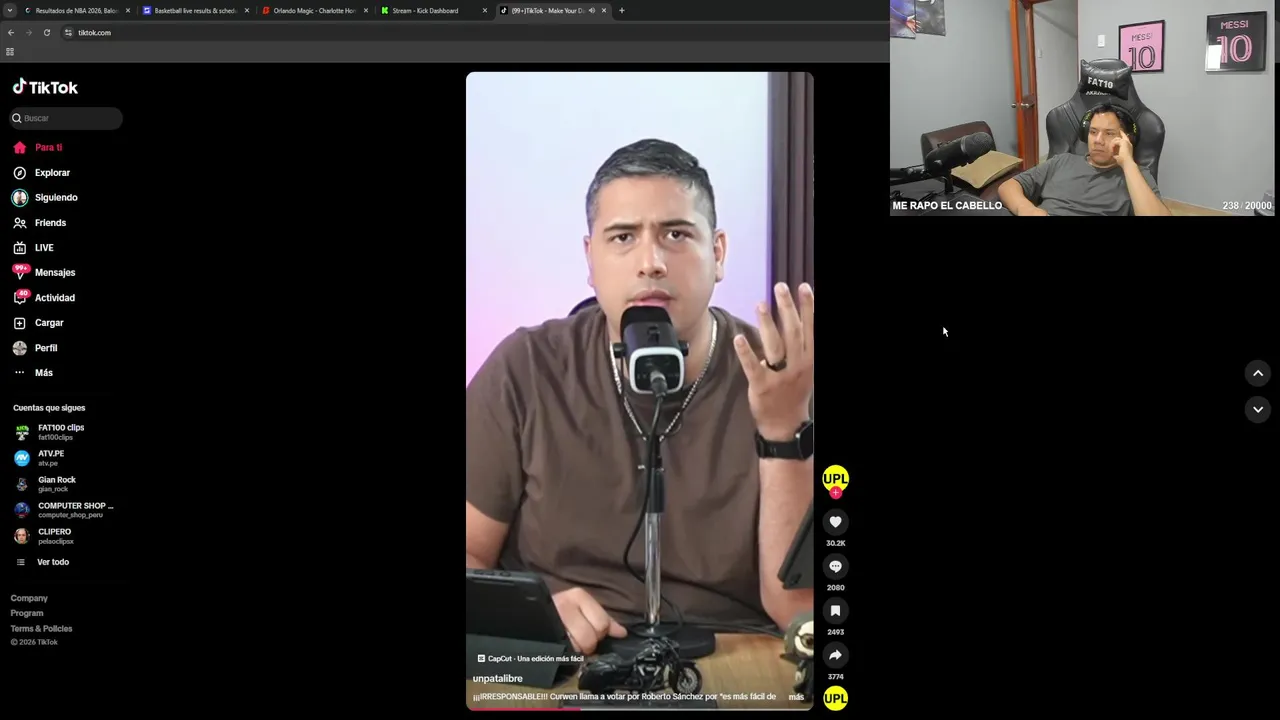1280x720 pixels.
Task: Open the Friends section
Action: (50, 223)
